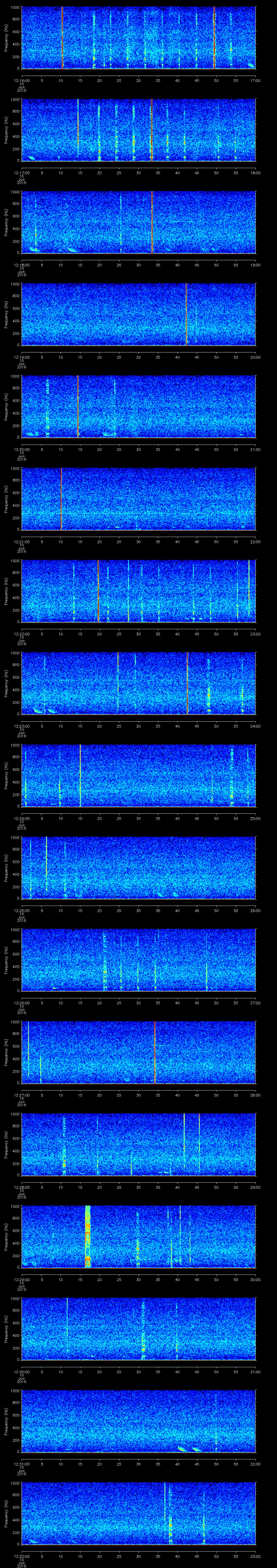Viewport: 277px width, 1568px height.
Task: Click the '12:21:00' start time label
Action: click(x=22, y=542)
